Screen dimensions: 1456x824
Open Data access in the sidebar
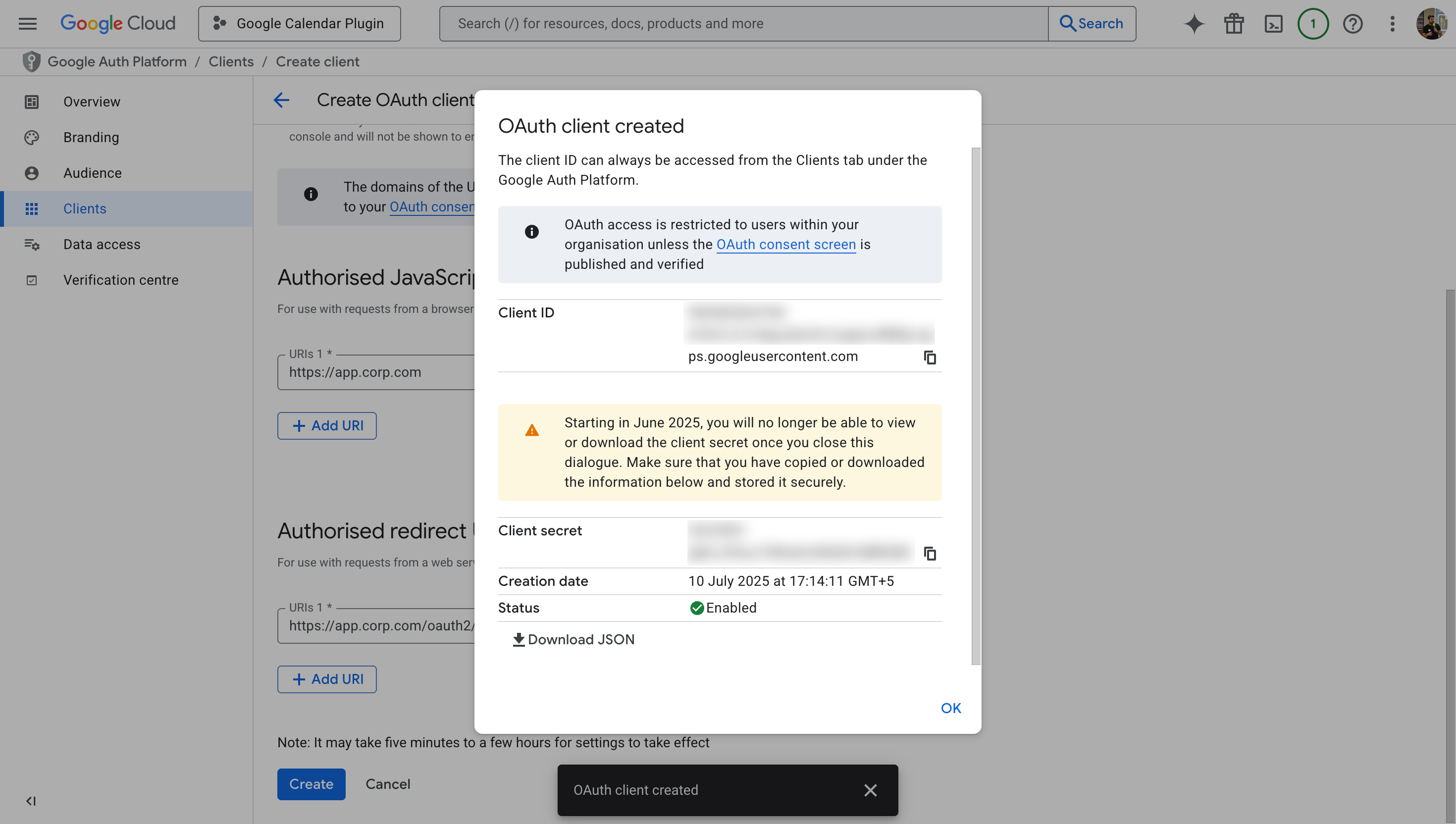pos(102,245)
